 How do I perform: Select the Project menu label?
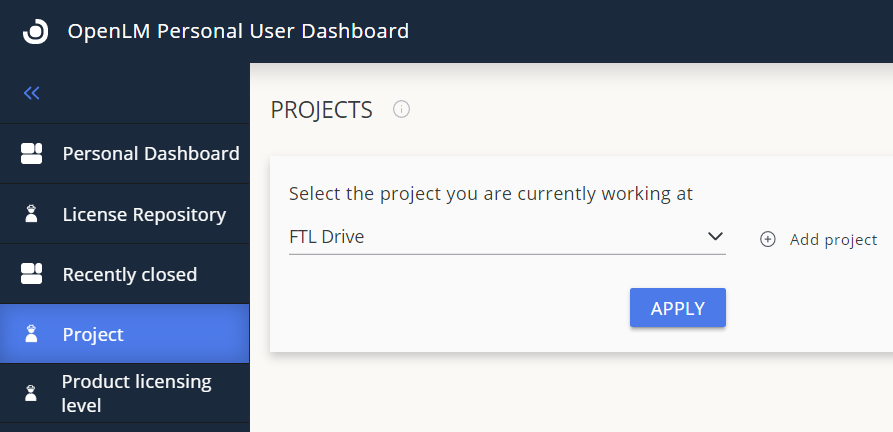(x=93, y=334)
